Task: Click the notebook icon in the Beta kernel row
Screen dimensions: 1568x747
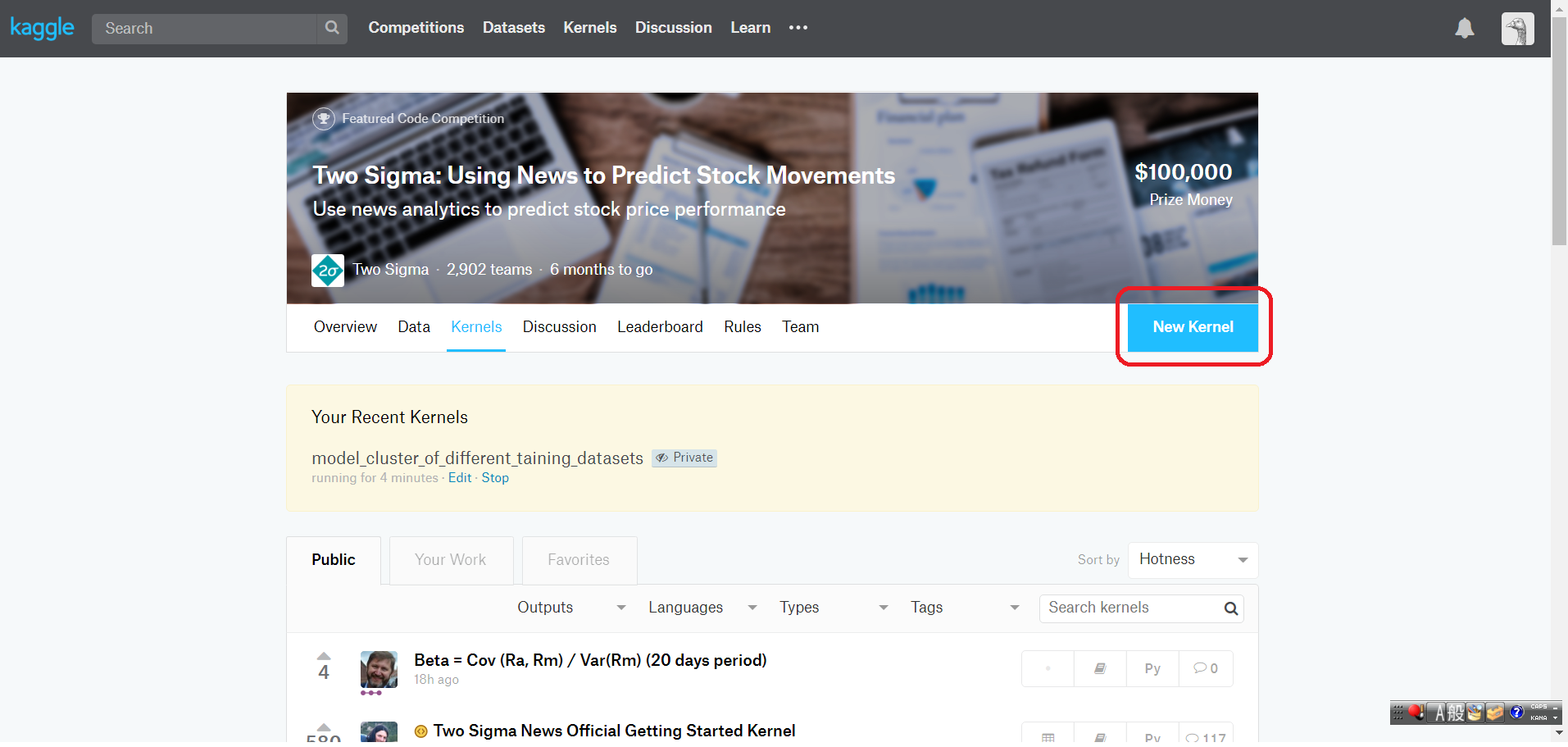Action: tap(1100, 668)
